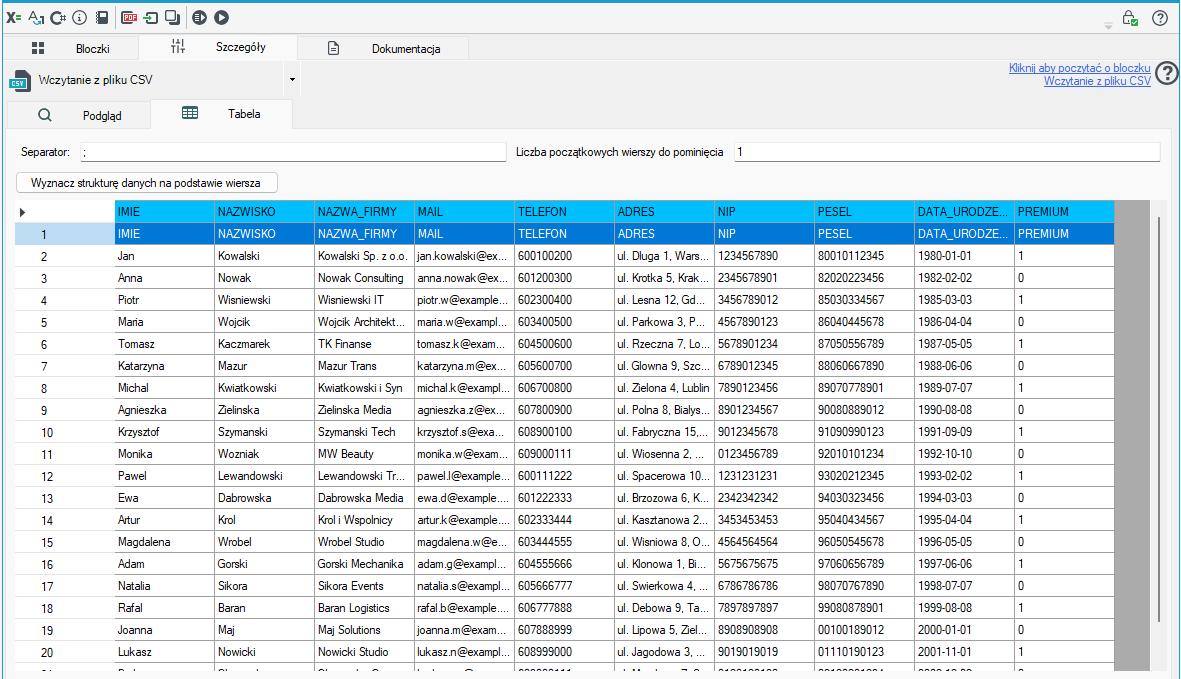Select the date cell '1986-04-04'
Image resolution: width=1181 pixels, height=679 pixels.
click(964, 321)
